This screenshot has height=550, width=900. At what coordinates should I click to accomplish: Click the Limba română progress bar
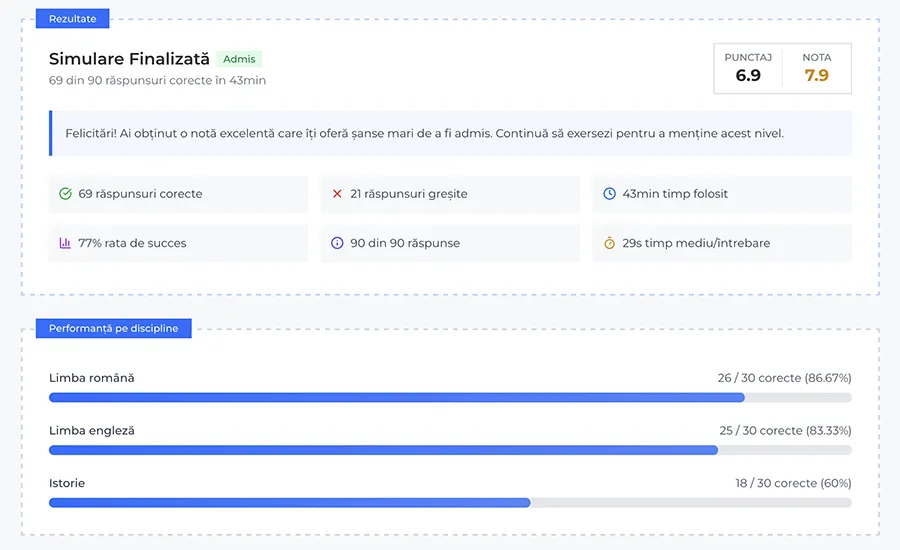[x=450, y=397]
